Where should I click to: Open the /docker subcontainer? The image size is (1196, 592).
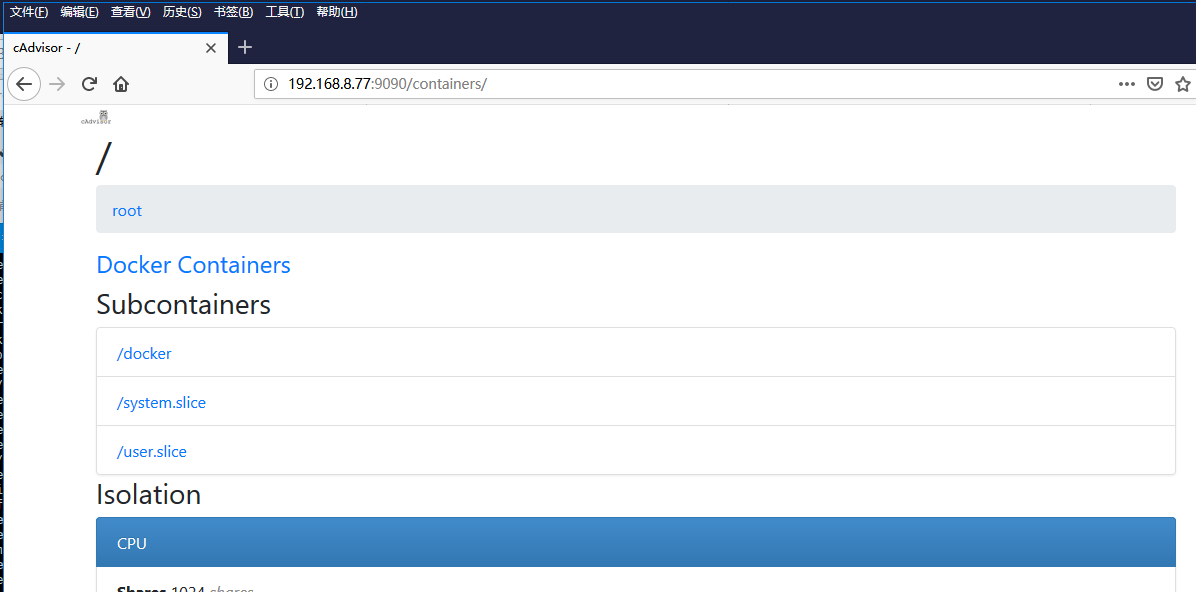144,354
